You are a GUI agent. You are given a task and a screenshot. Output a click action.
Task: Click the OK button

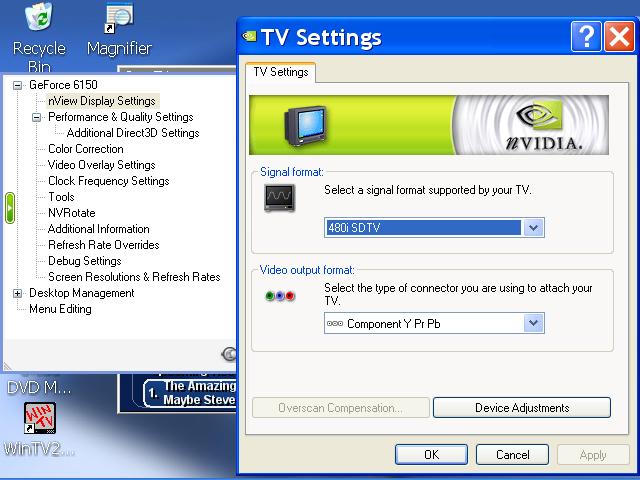tap(431, 455)
